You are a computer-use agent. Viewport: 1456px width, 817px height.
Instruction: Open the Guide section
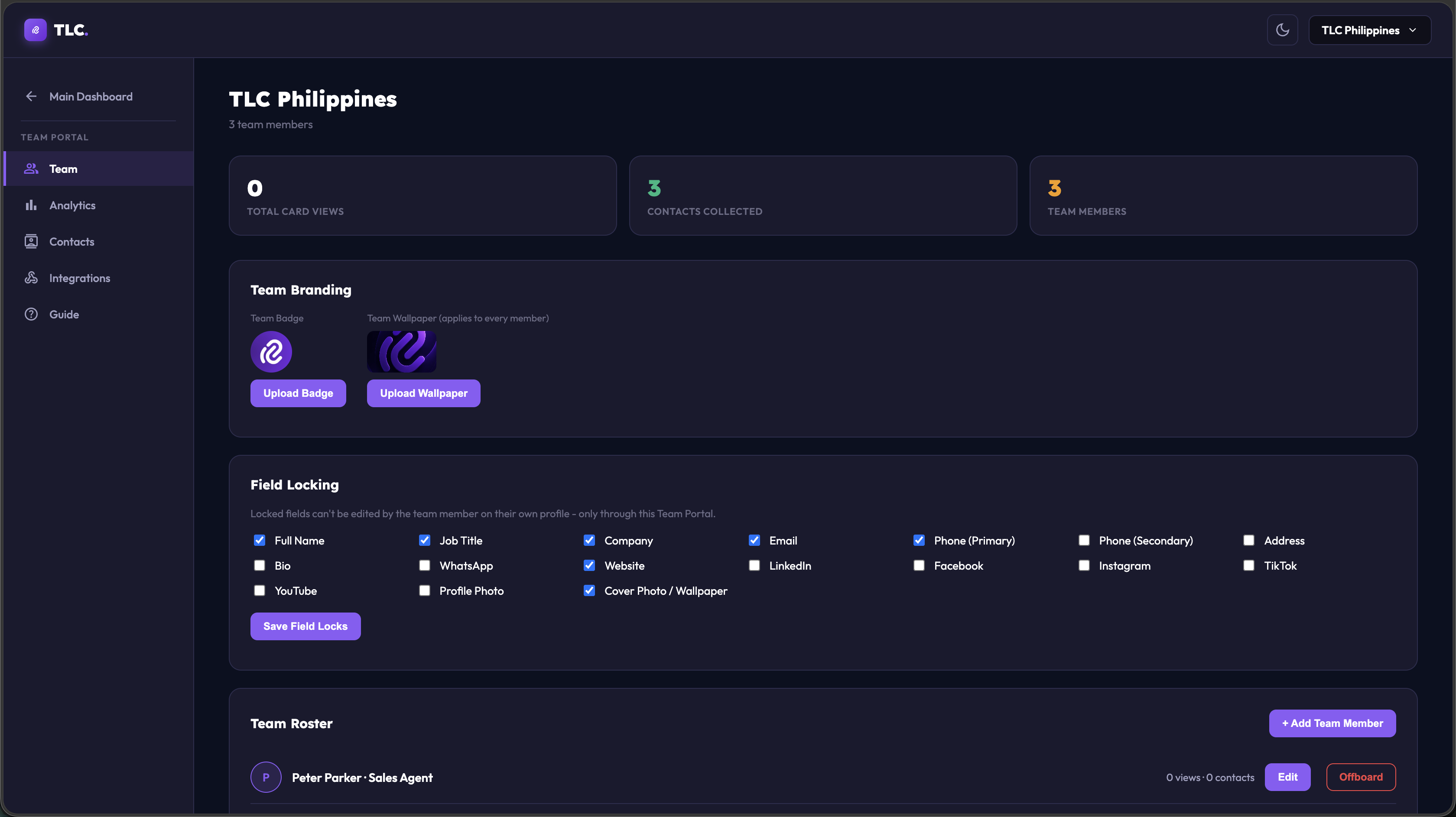point(98,314)
